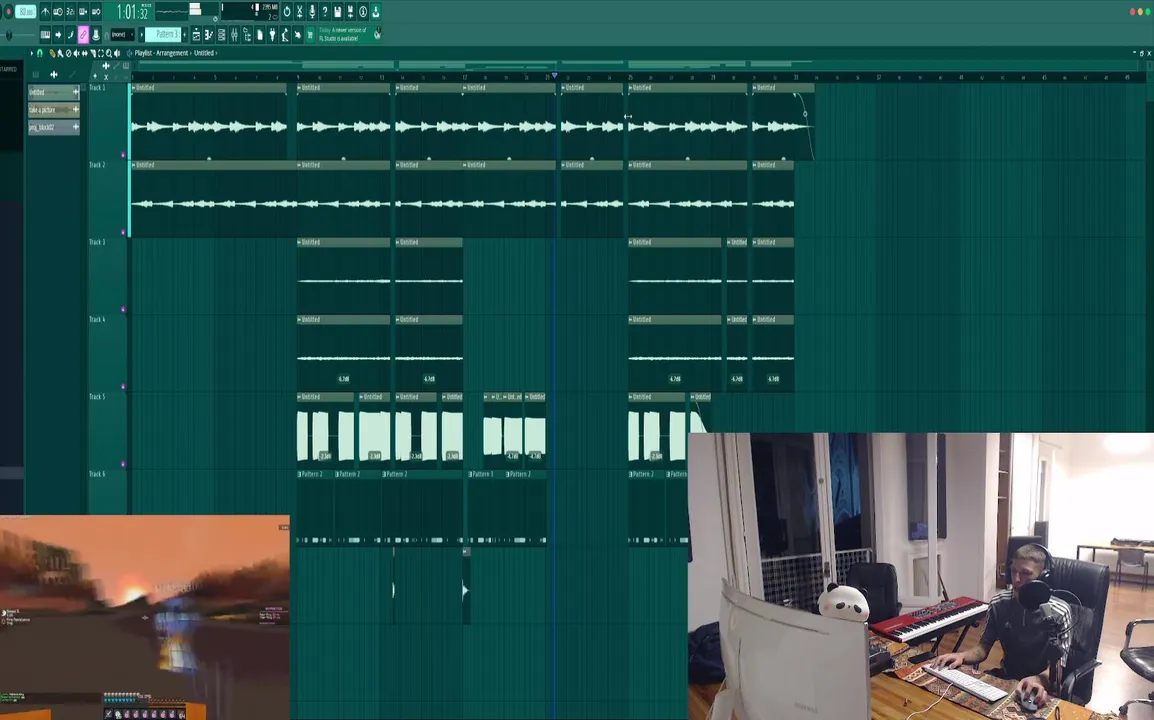This screenshot has width=1154, height=720.
Task: Select the Untitled item in the picker panel
Action: coord(54,92)
